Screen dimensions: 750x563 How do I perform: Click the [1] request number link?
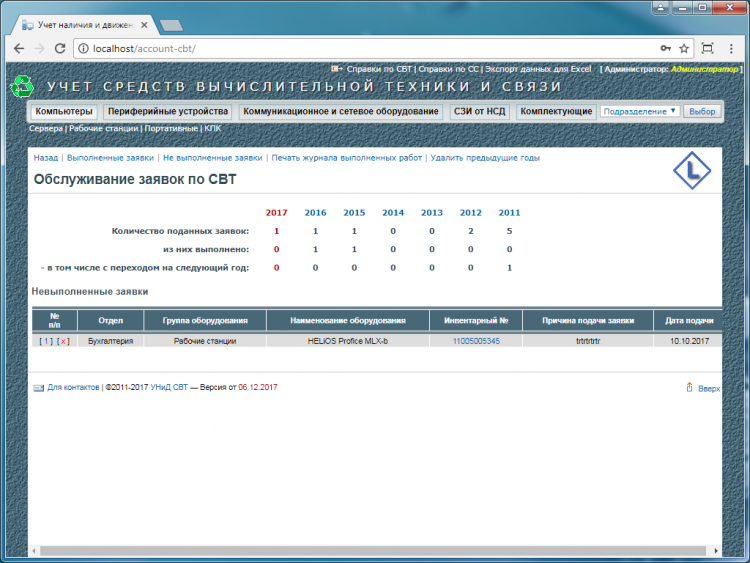46,341
